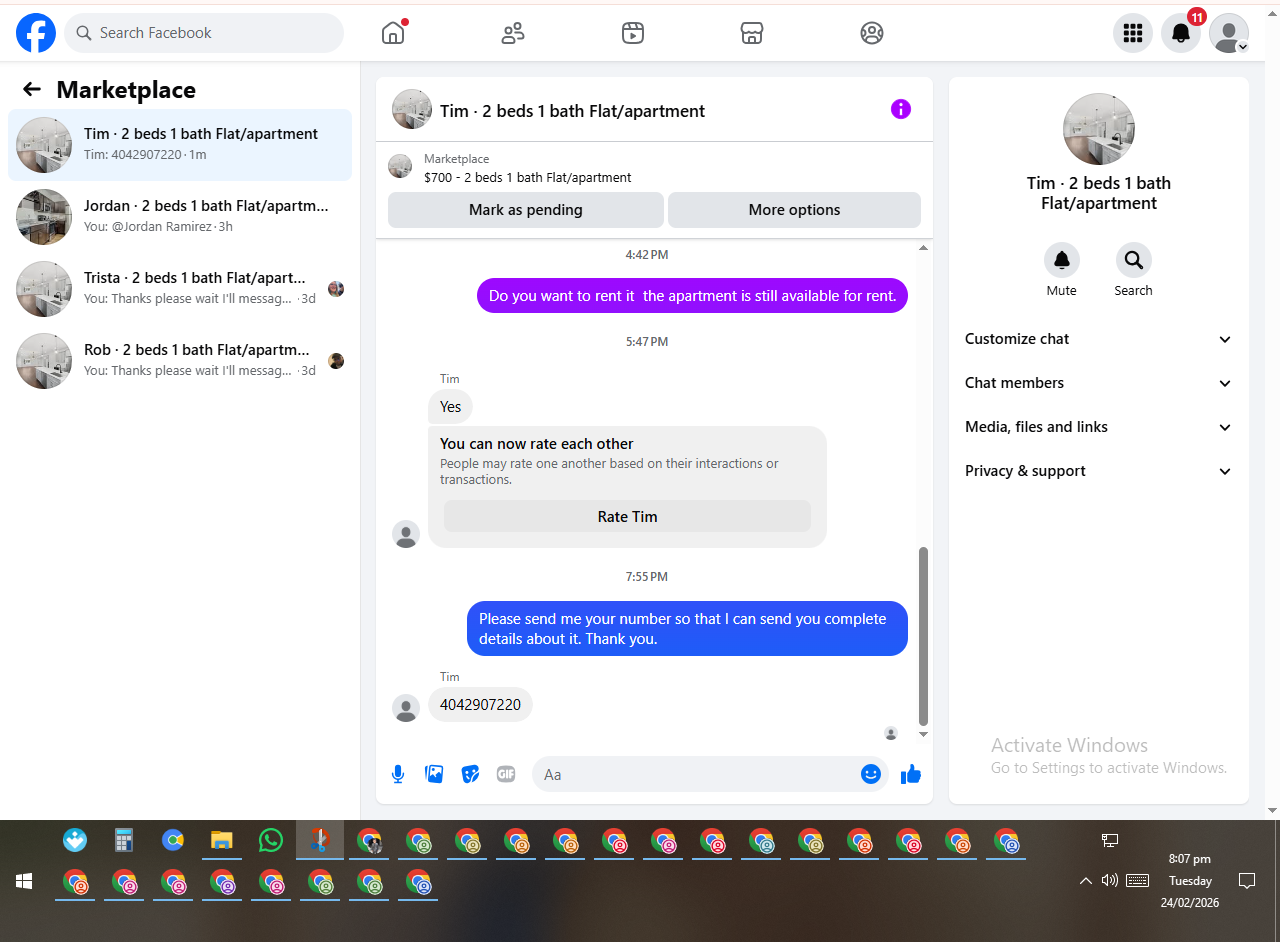
Task: Click the taskbar volume speaker icon
Action: pos(1109,880)
